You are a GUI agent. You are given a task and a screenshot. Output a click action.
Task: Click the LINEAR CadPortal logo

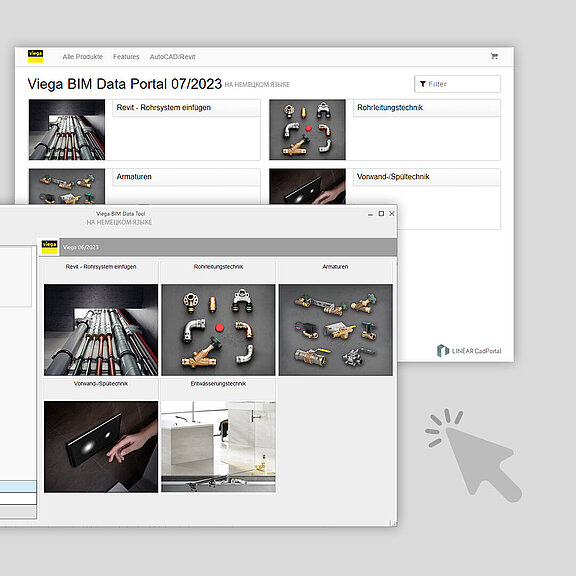[469, 350]
